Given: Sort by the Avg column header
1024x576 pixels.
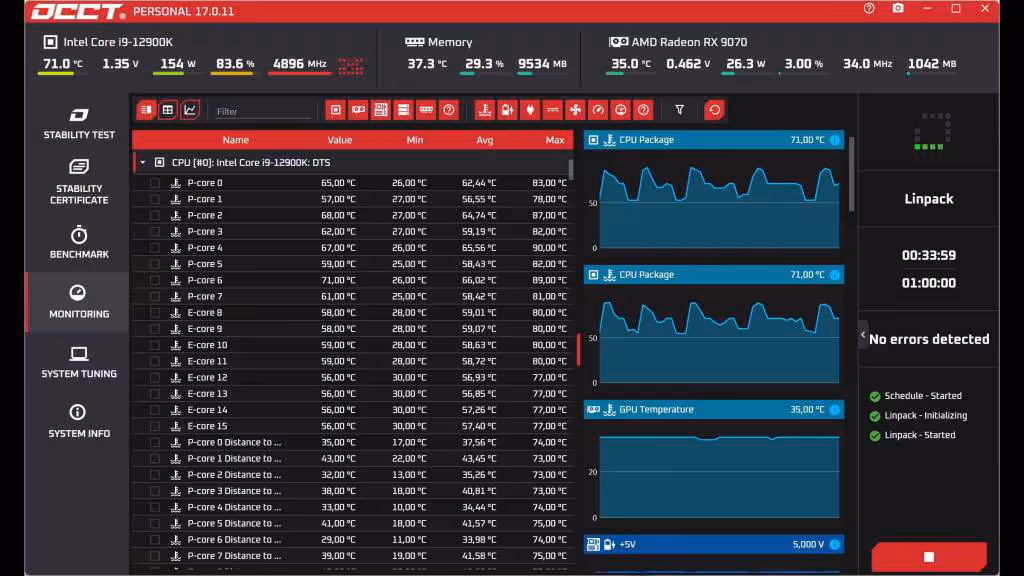Looking at the screenshot, I should click(485, 140).
